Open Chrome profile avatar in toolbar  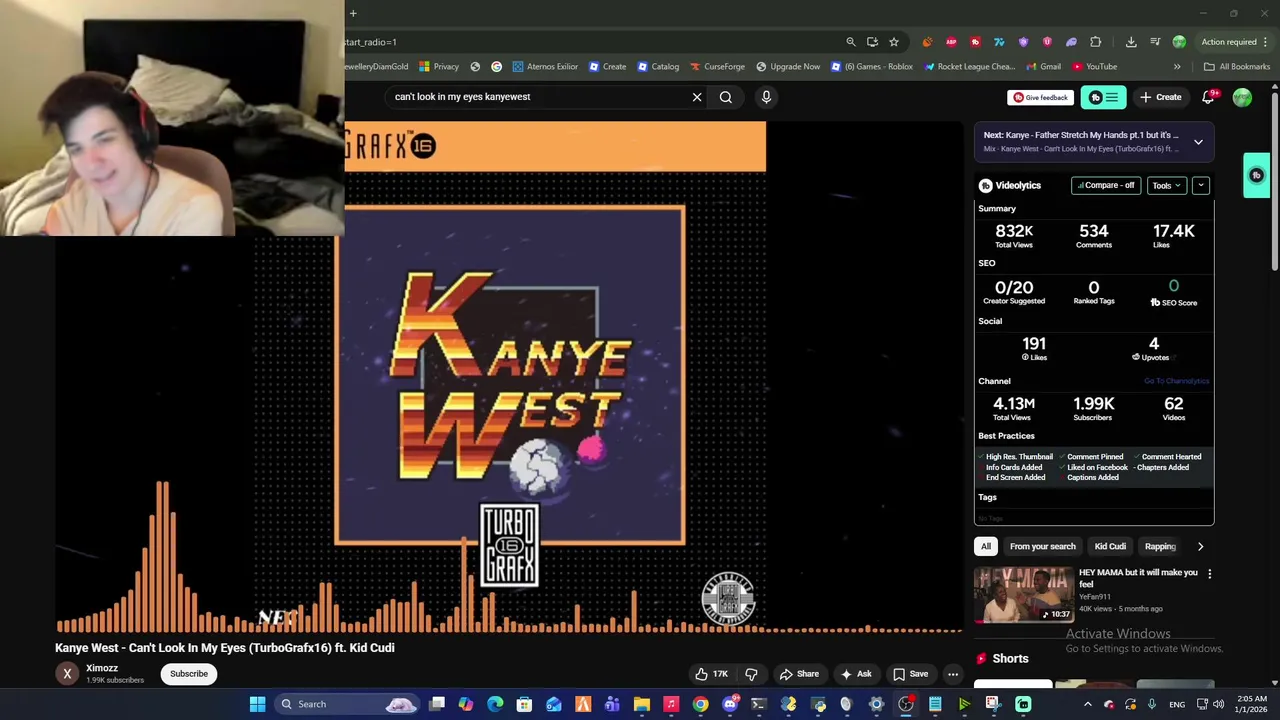(1179, 42)
